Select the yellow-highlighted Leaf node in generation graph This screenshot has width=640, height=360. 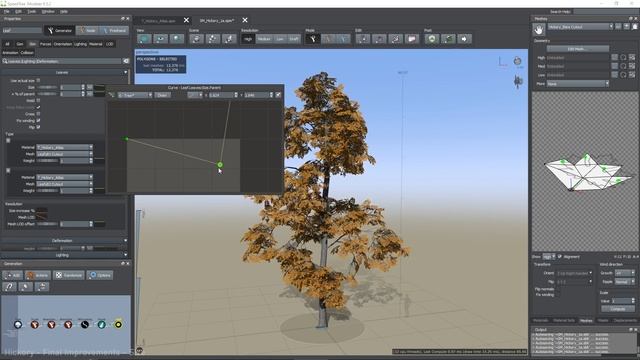[x=118, y=324]
